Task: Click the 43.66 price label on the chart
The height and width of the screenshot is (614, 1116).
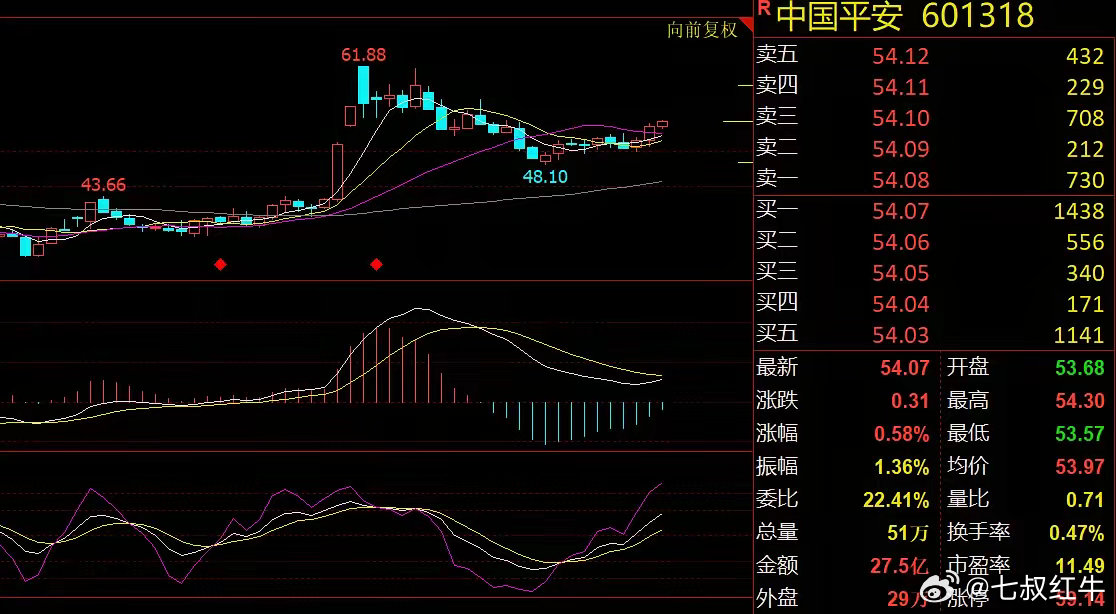Action: tap(103, 185)
